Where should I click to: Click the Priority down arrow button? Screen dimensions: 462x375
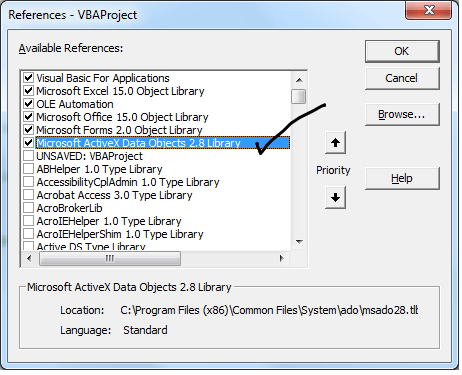pyautogui.click(x=335, y=197)
